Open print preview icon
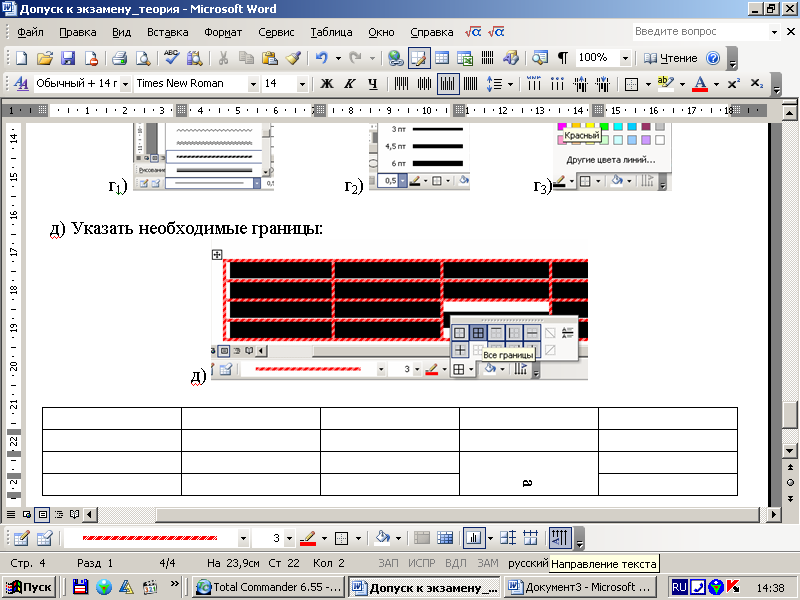The height and width of the screenshot is (600, 800). pos(143,58)
